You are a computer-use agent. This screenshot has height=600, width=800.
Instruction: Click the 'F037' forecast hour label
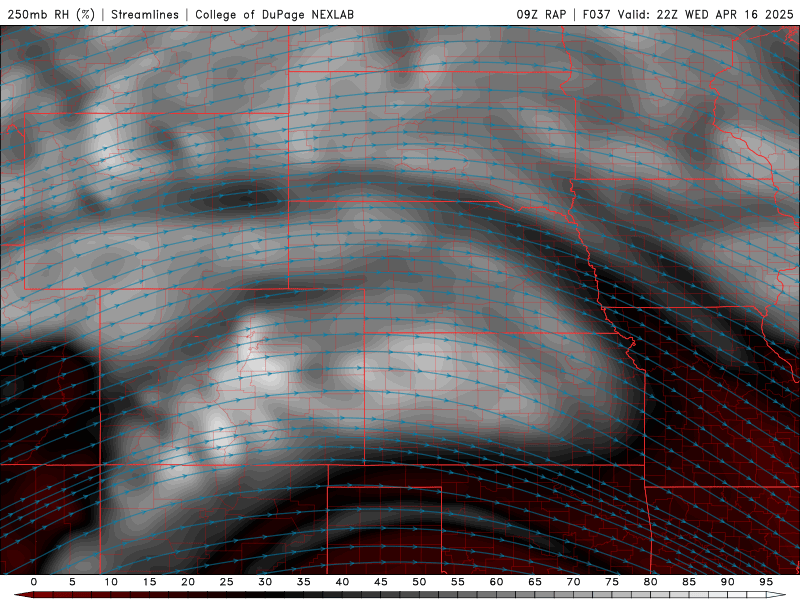click(596, 14)
